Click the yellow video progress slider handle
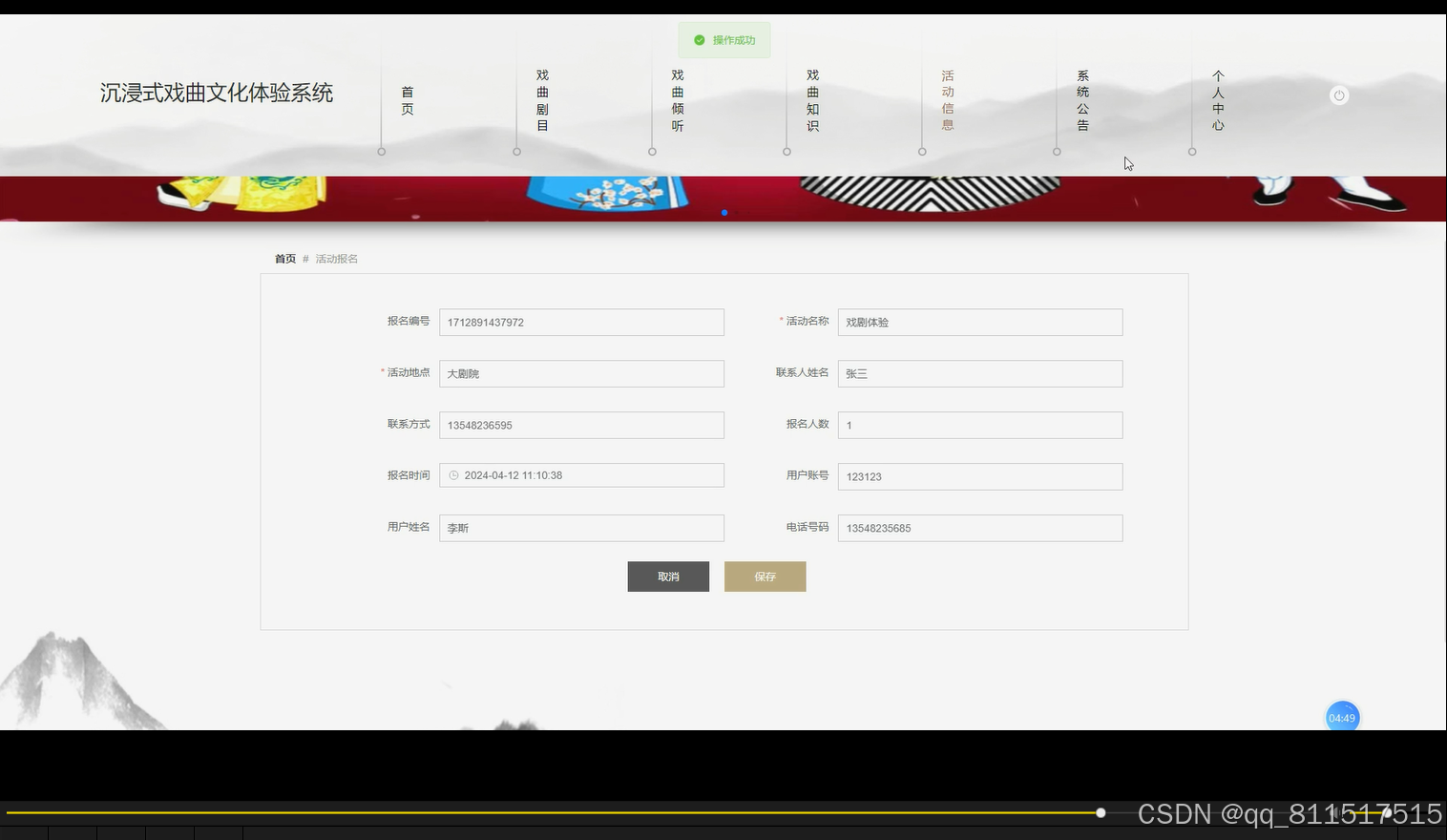 tap(1100, 812)
